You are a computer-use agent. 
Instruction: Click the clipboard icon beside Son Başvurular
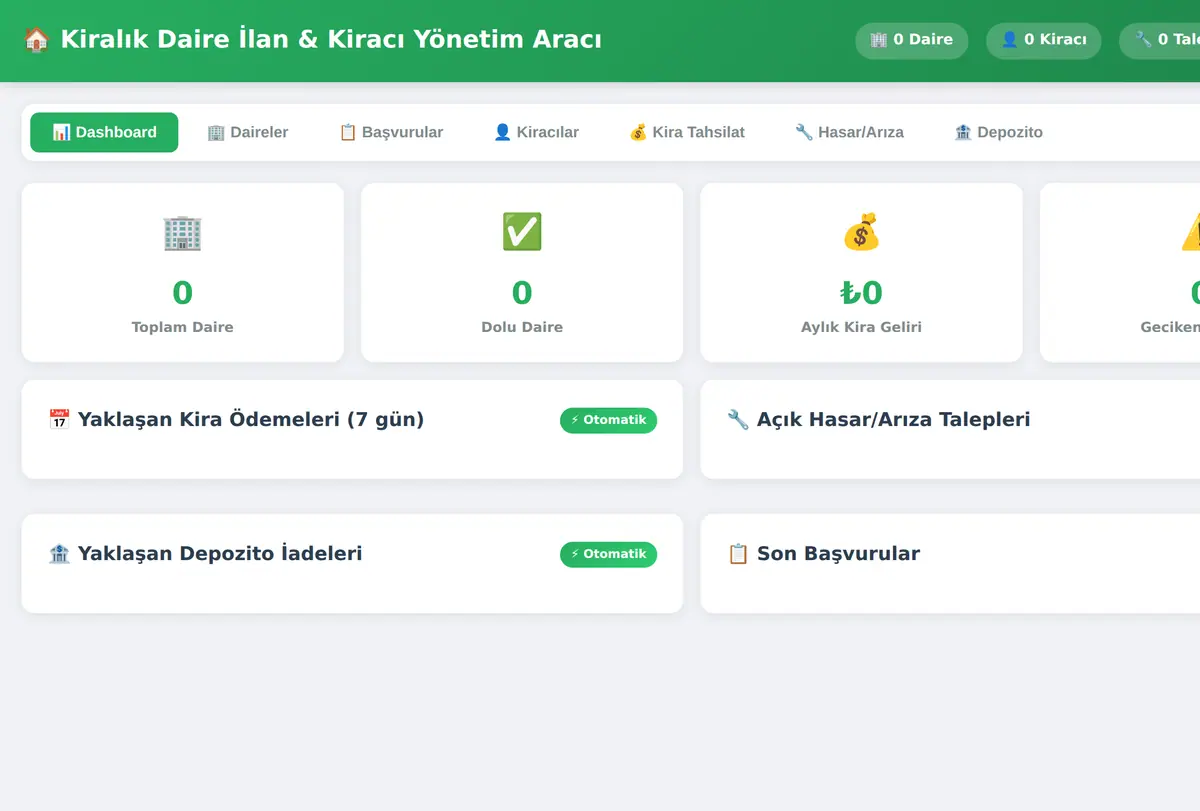[738, 554]
